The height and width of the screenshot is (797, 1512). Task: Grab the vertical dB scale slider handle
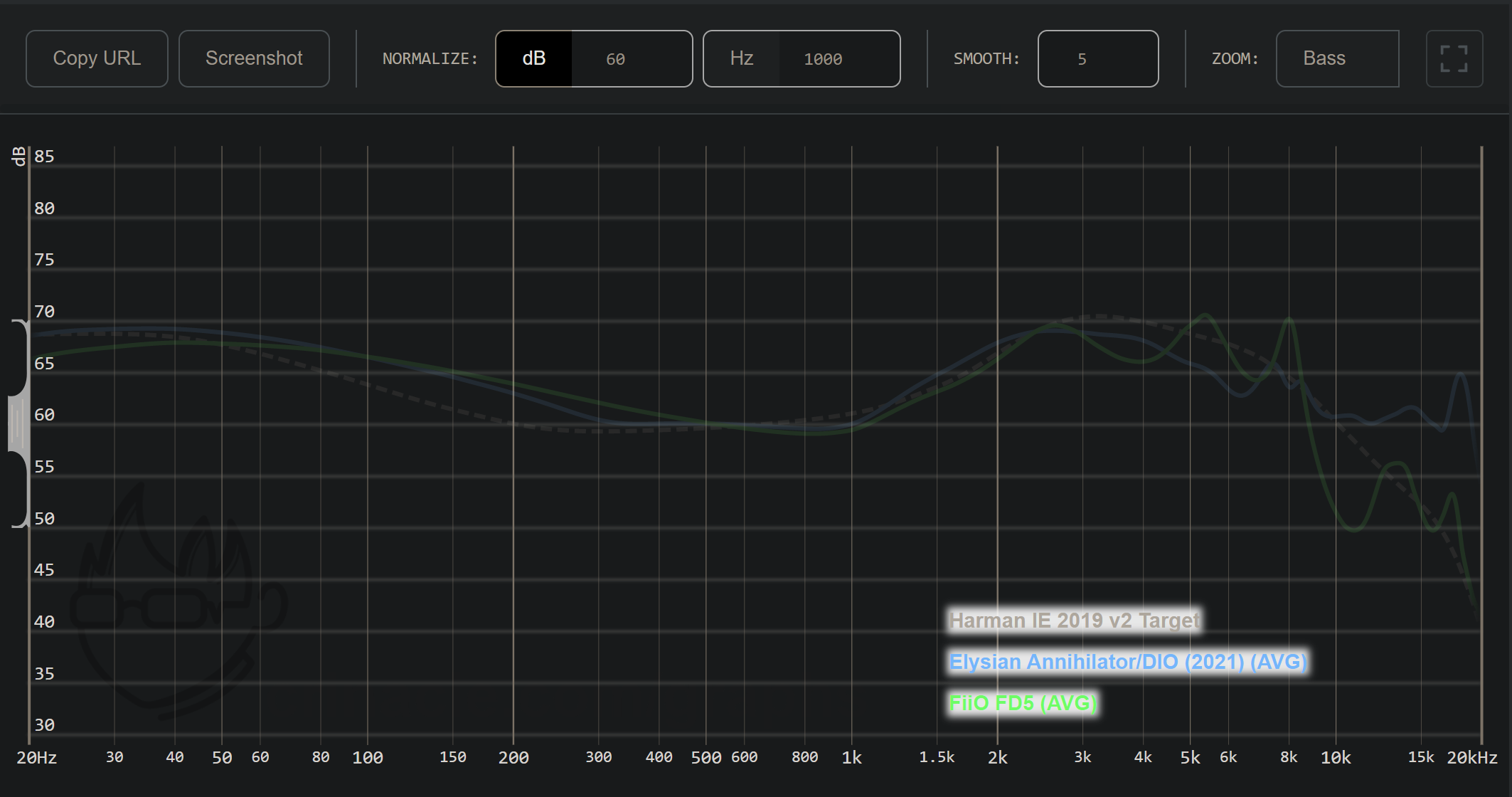[18, 424]
